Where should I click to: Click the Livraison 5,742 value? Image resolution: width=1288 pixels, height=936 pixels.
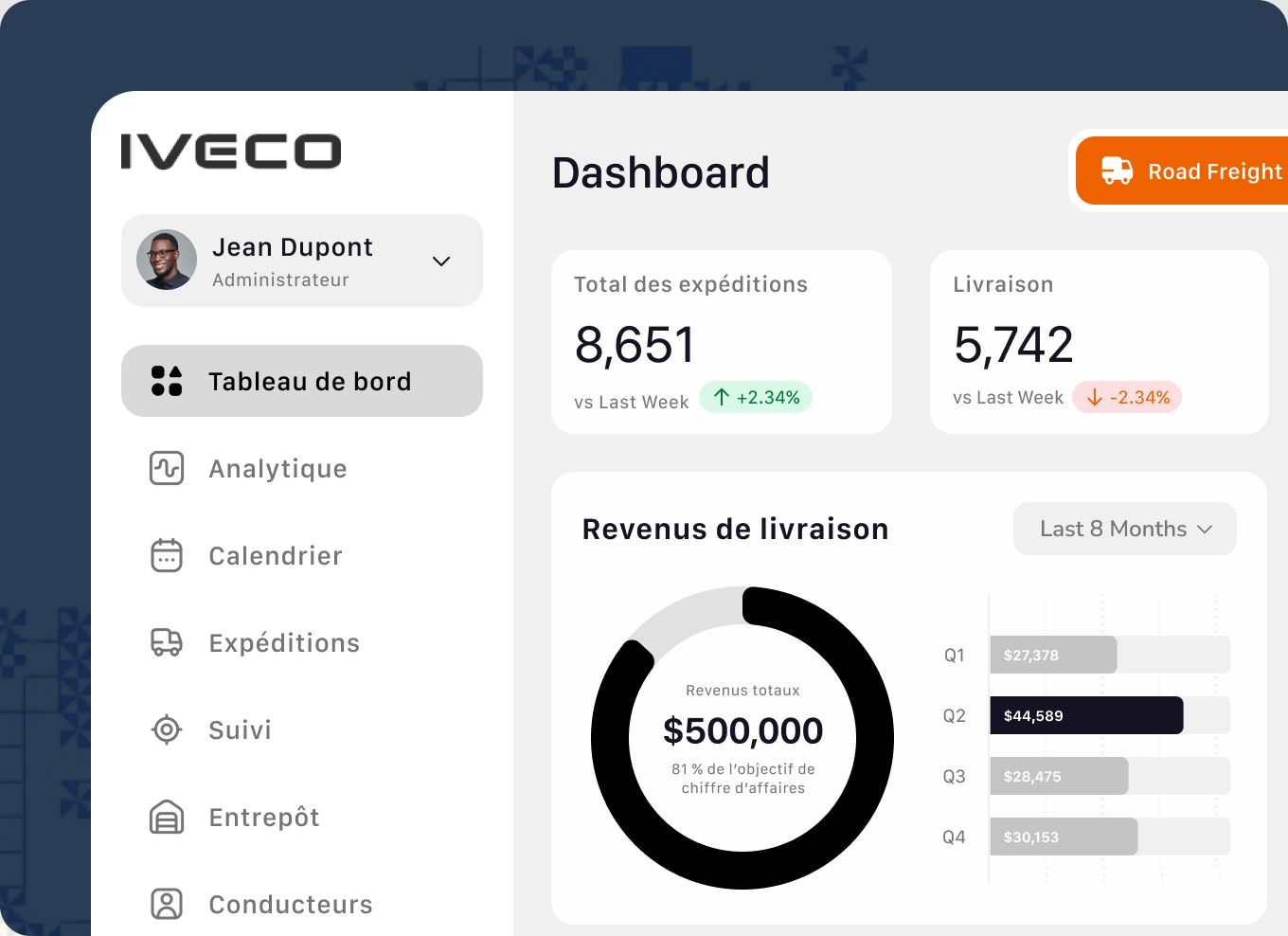(x=1013, y=344)
